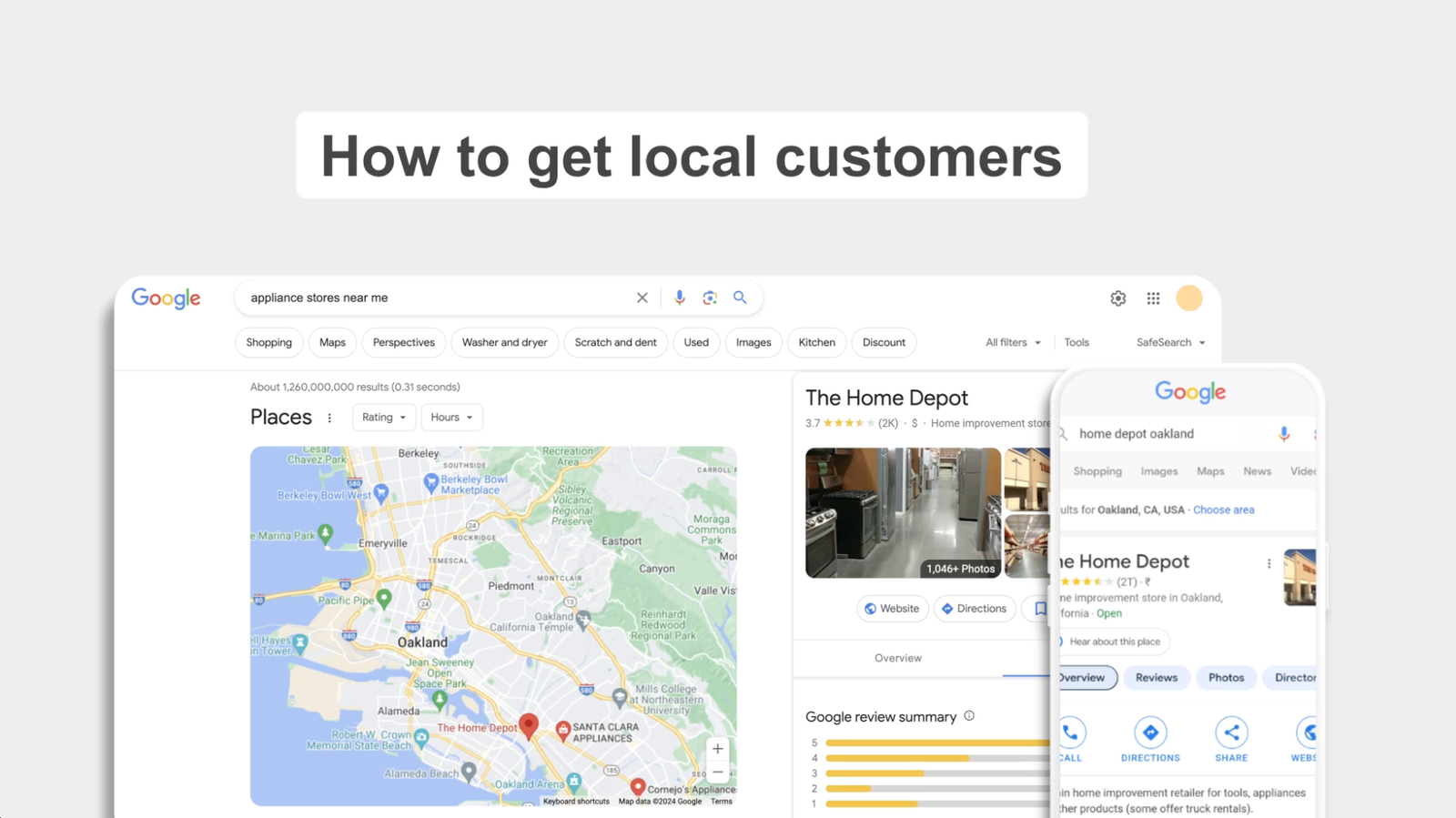This screenshot has height=818, width=1456.
Task: Click the 3-star review bar
Action: point(938,773)
